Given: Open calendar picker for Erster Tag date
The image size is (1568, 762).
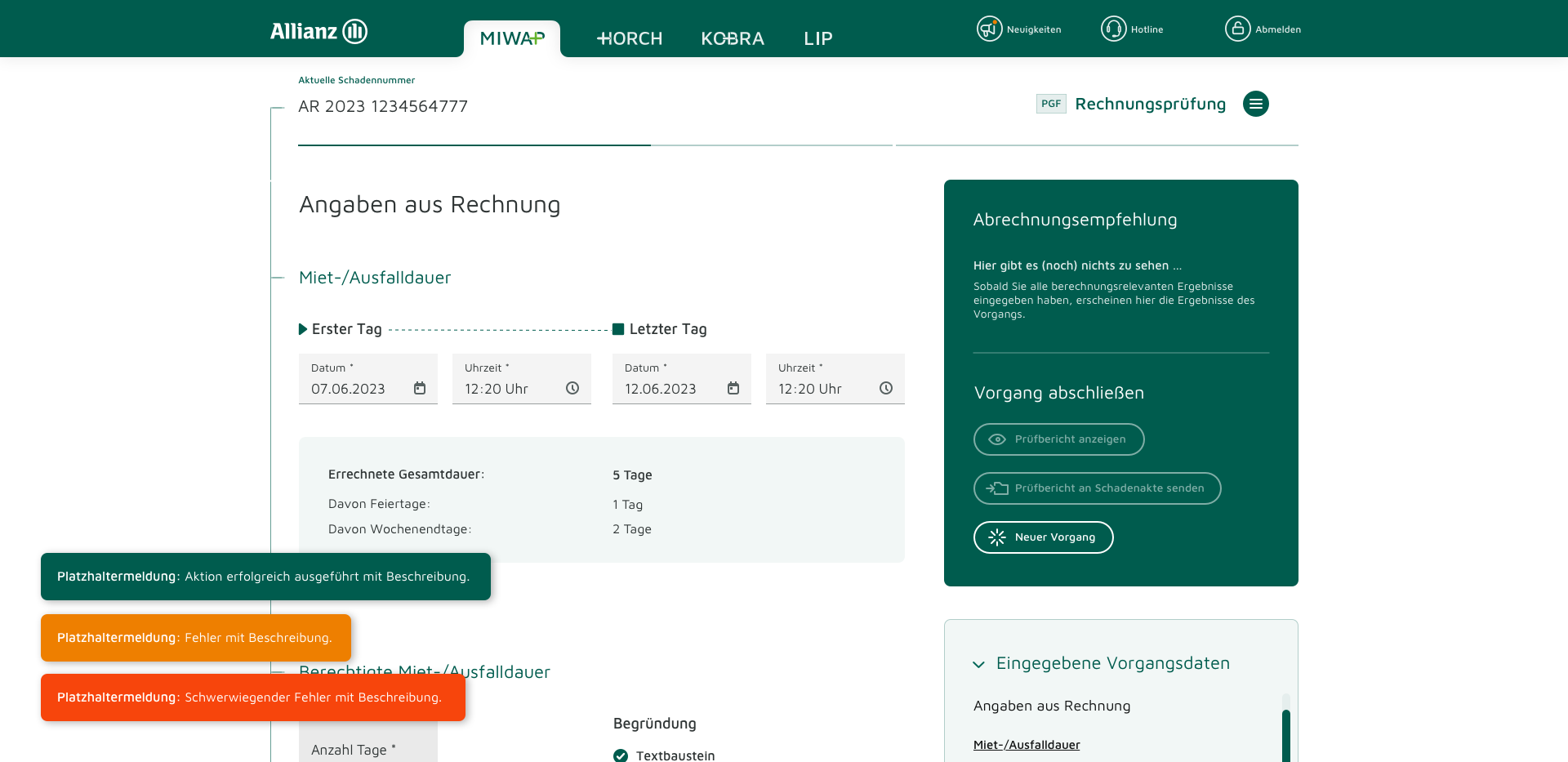Looking at the screenshot, I should (x=420, y=389).
